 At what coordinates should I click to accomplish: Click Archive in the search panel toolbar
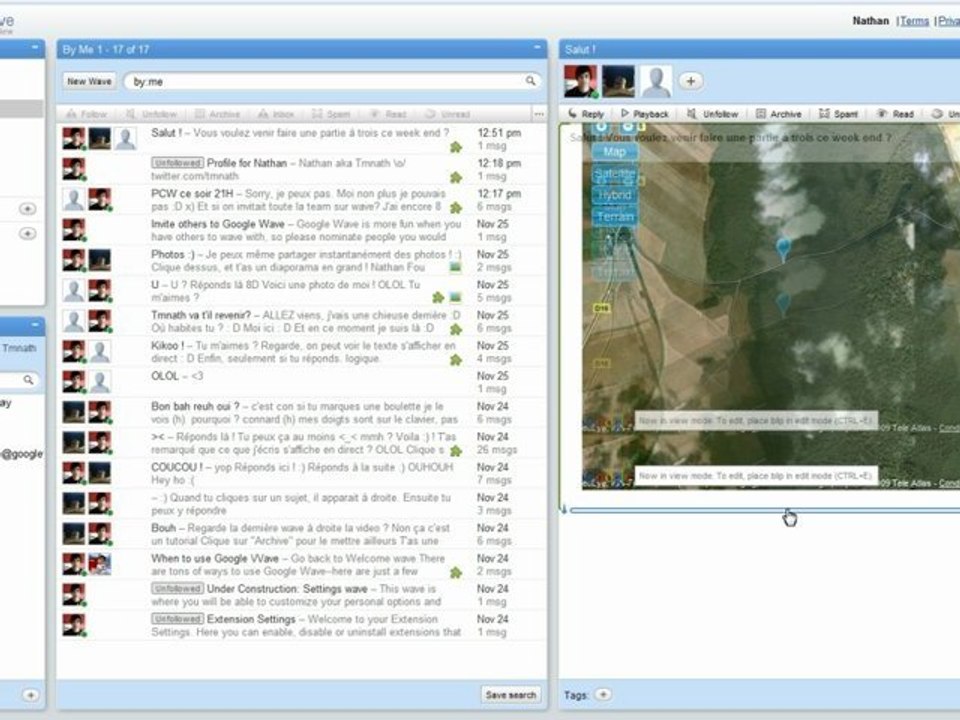pos(217,114)
